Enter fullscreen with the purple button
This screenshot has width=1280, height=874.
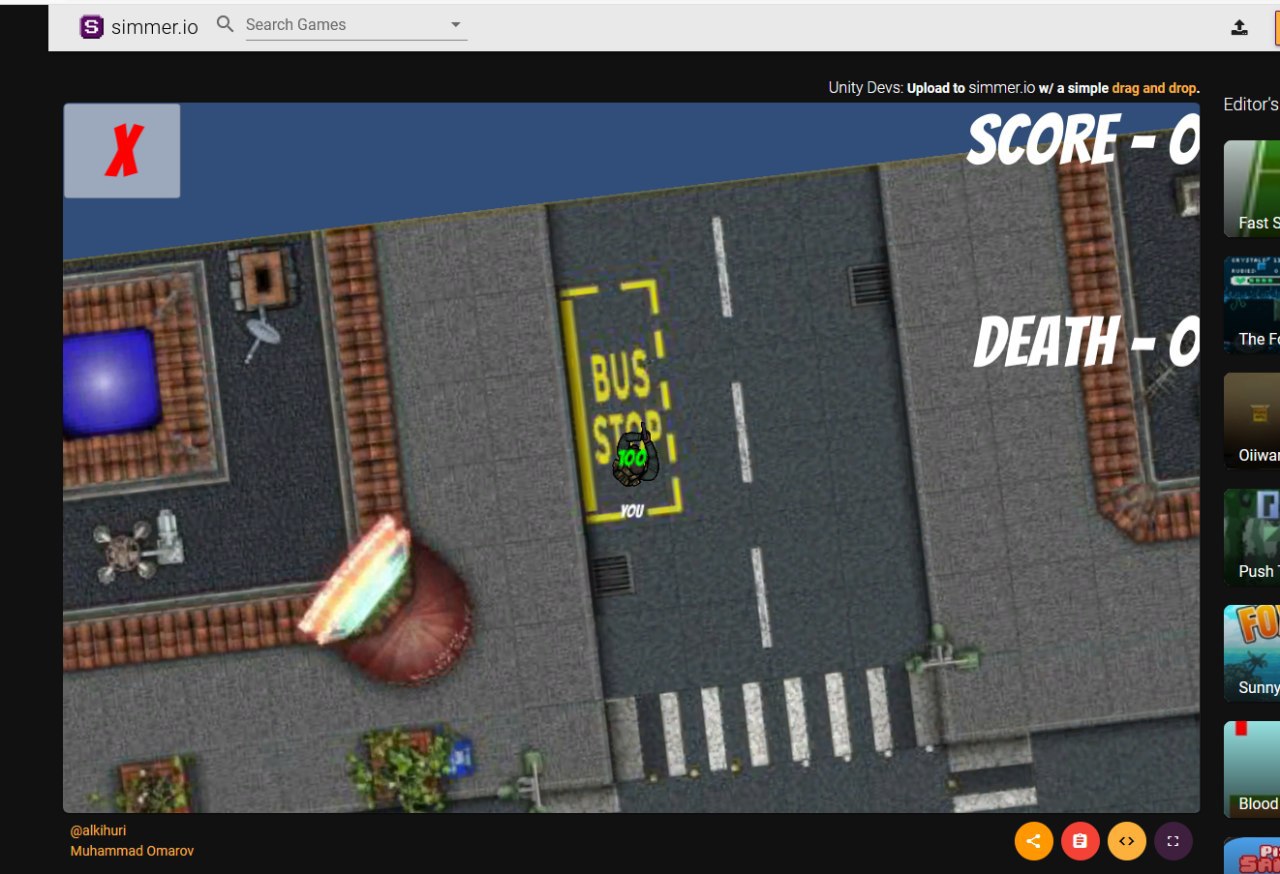[1173, 841]
